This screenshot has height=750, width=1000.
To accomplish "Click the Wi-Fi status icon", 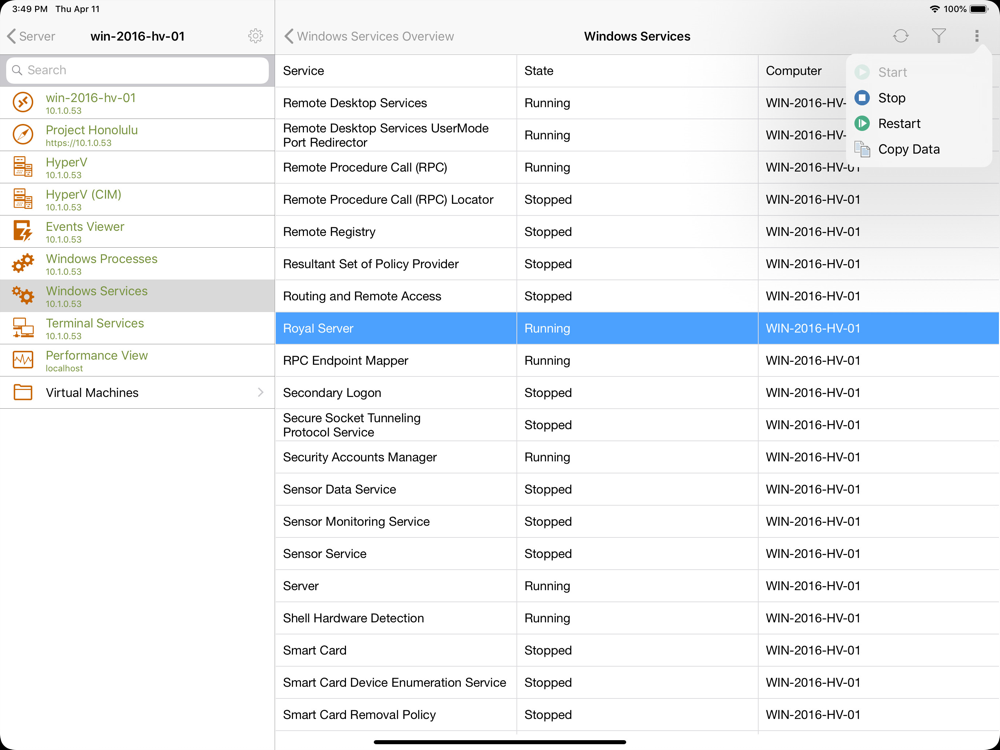I will coord(934,9).
